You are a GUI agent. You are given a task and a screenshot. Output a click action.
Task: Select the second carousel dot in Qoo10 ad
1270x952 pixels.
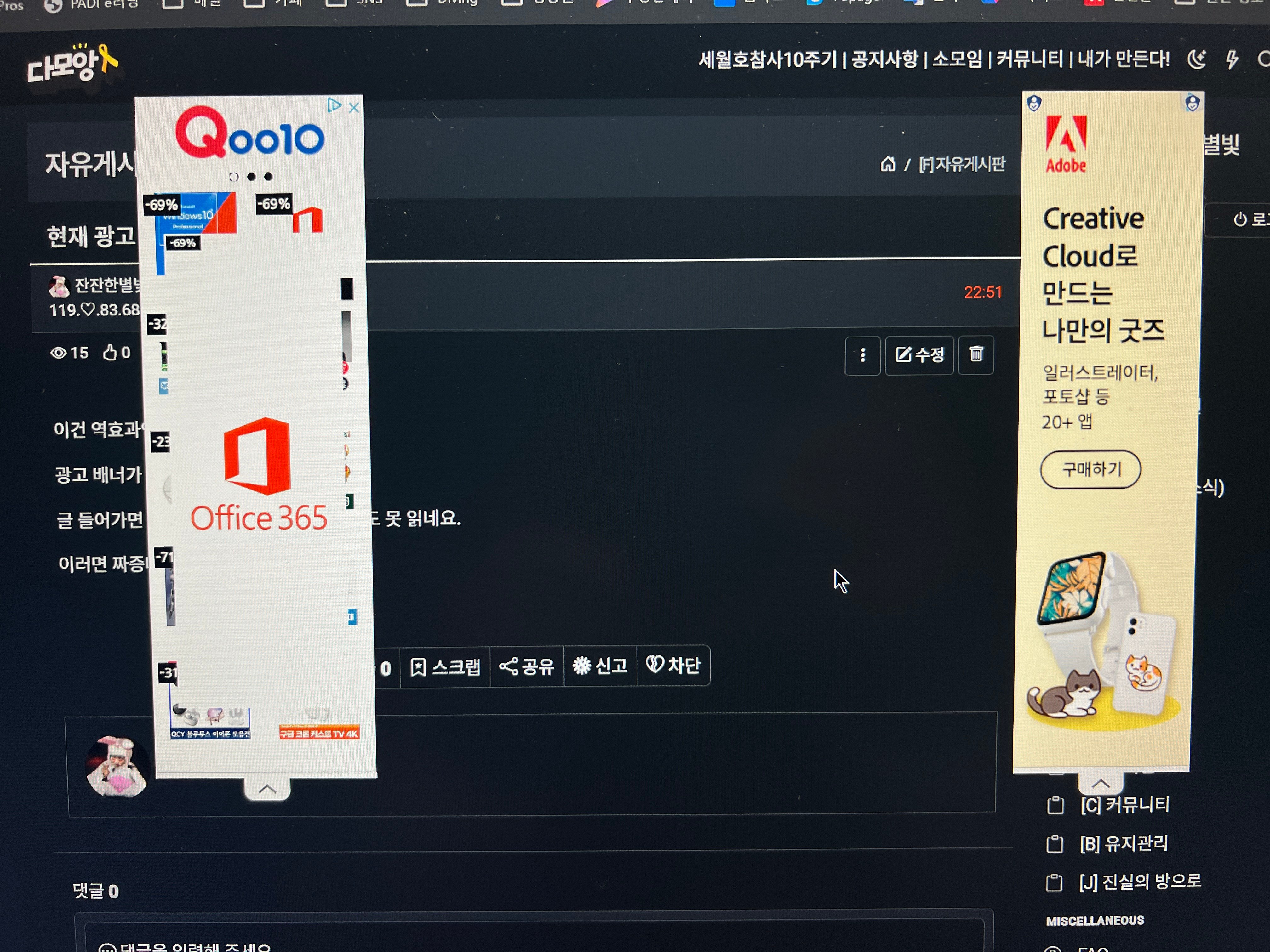point(251,177)
